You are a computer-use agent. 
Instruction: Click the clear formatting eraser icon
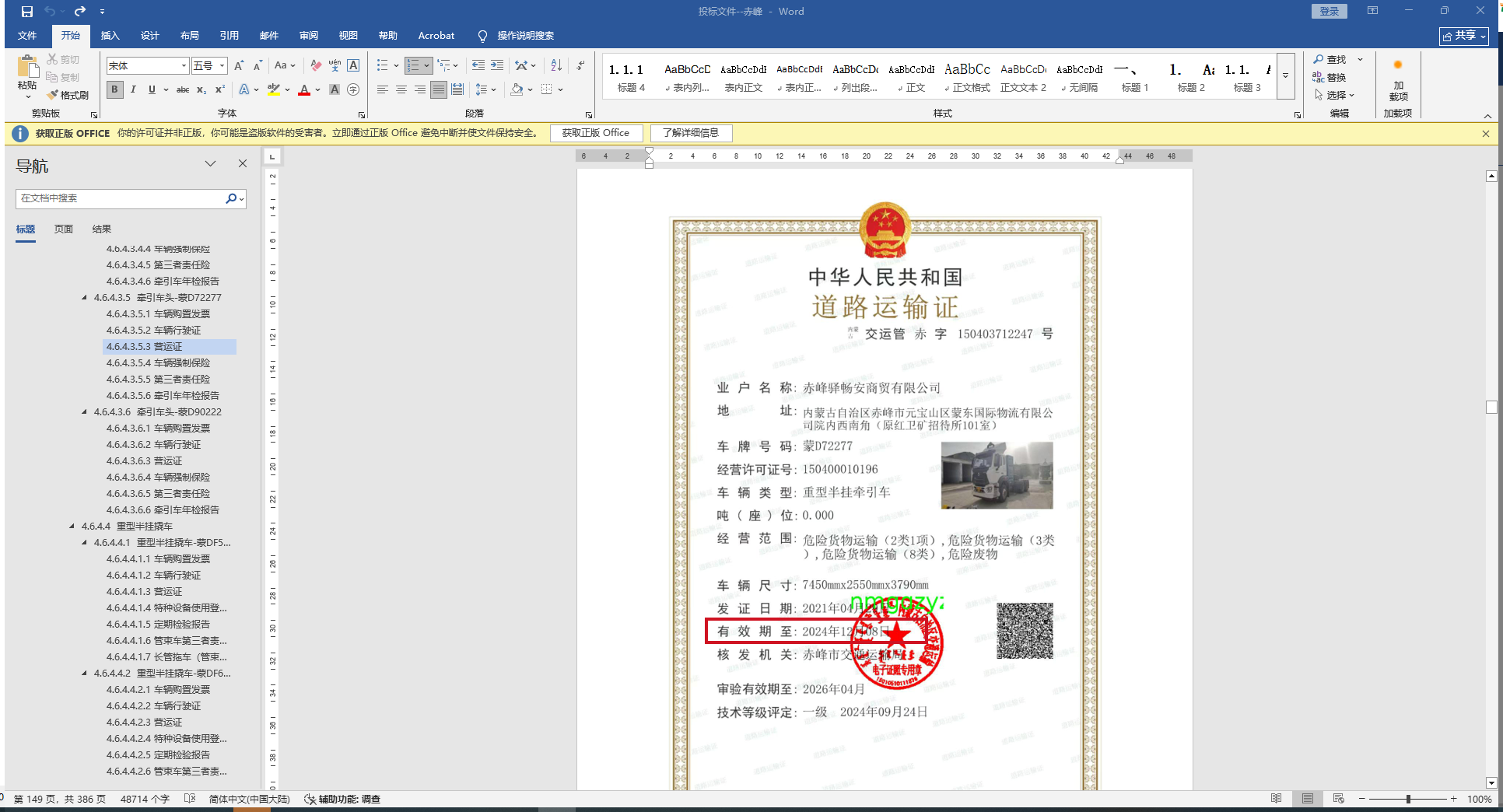[316, 65]
